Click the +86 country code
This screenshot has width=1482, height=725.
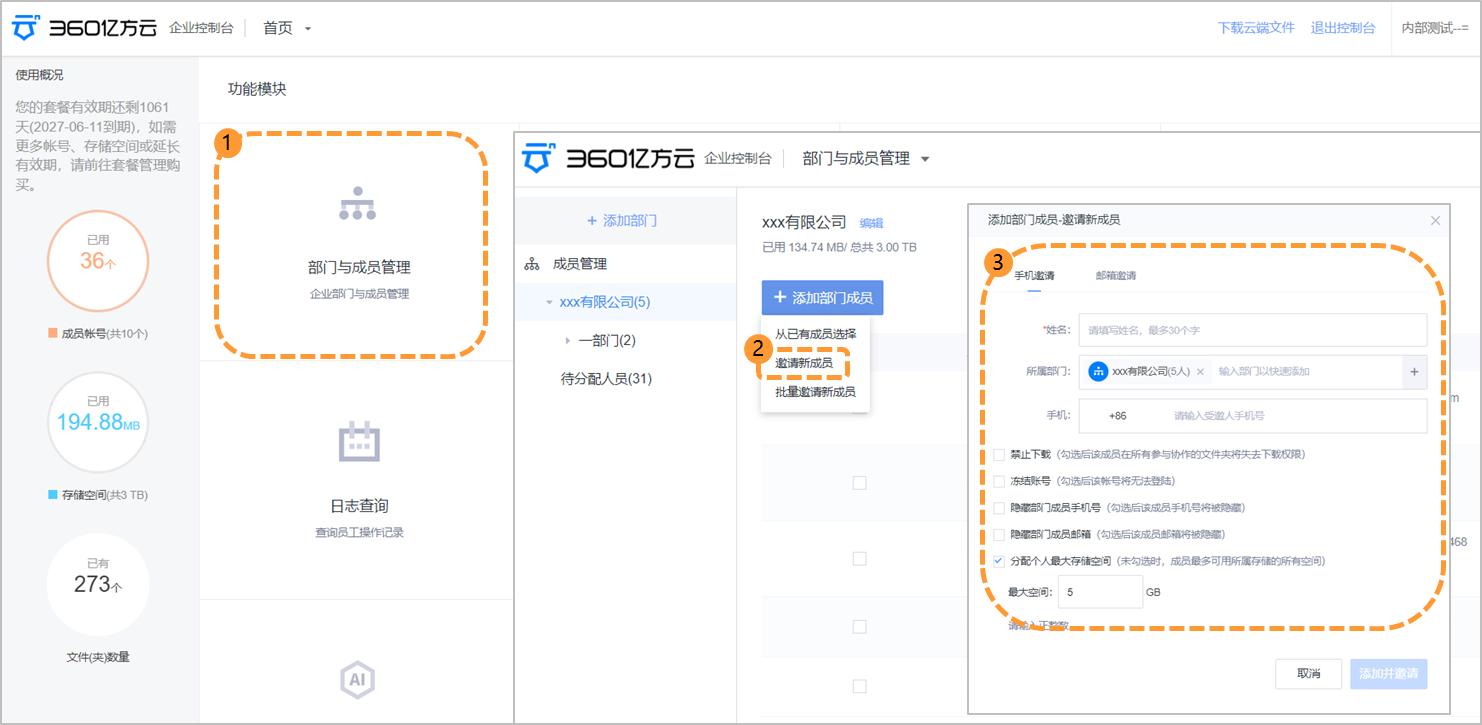point(1117,415)
